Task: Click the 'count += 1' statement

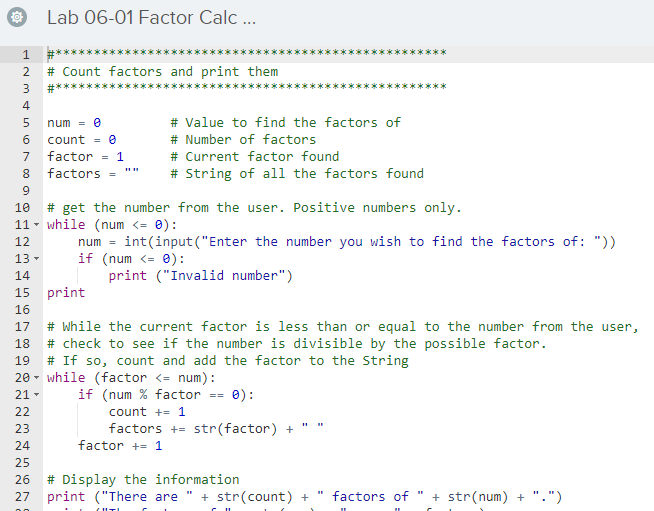Action: (147, 411)
